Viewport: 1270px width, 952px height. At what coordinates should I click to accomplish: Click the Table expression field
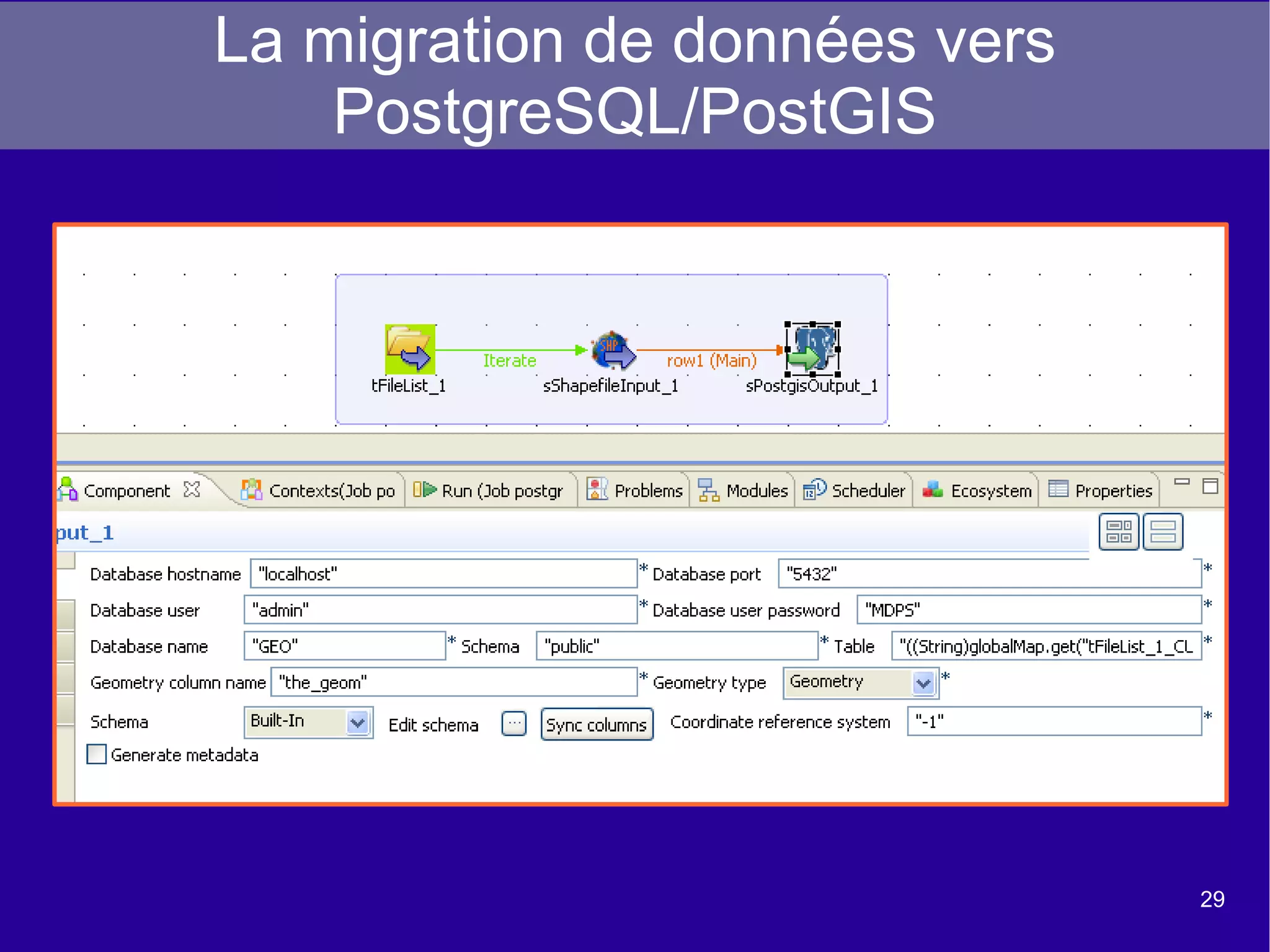pos(1046,646)
